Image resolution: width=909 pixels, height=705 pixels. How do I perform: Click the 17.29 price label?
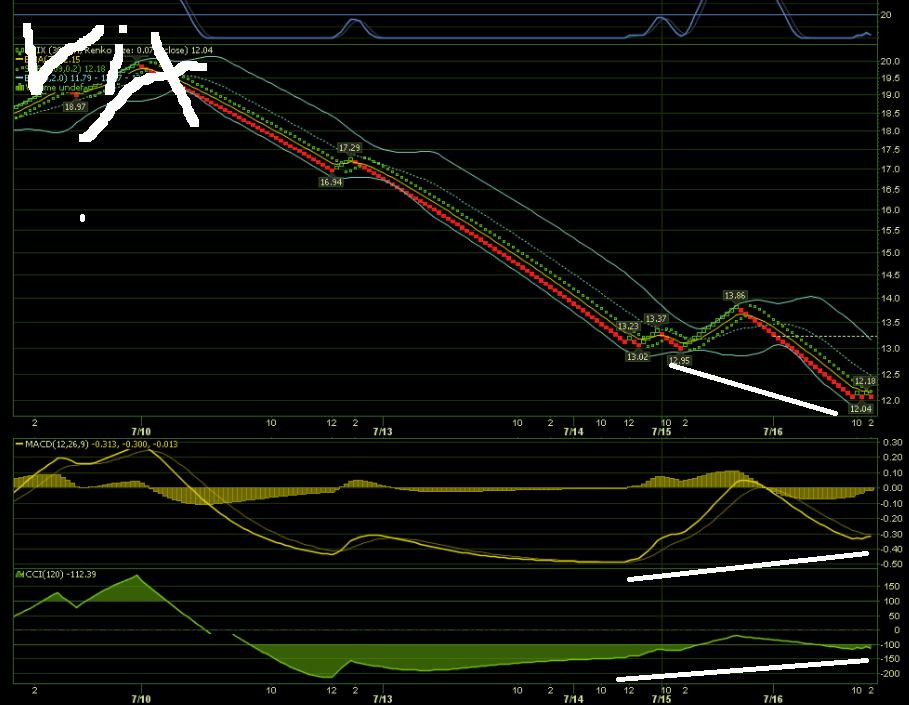click(x=350, y=148)
